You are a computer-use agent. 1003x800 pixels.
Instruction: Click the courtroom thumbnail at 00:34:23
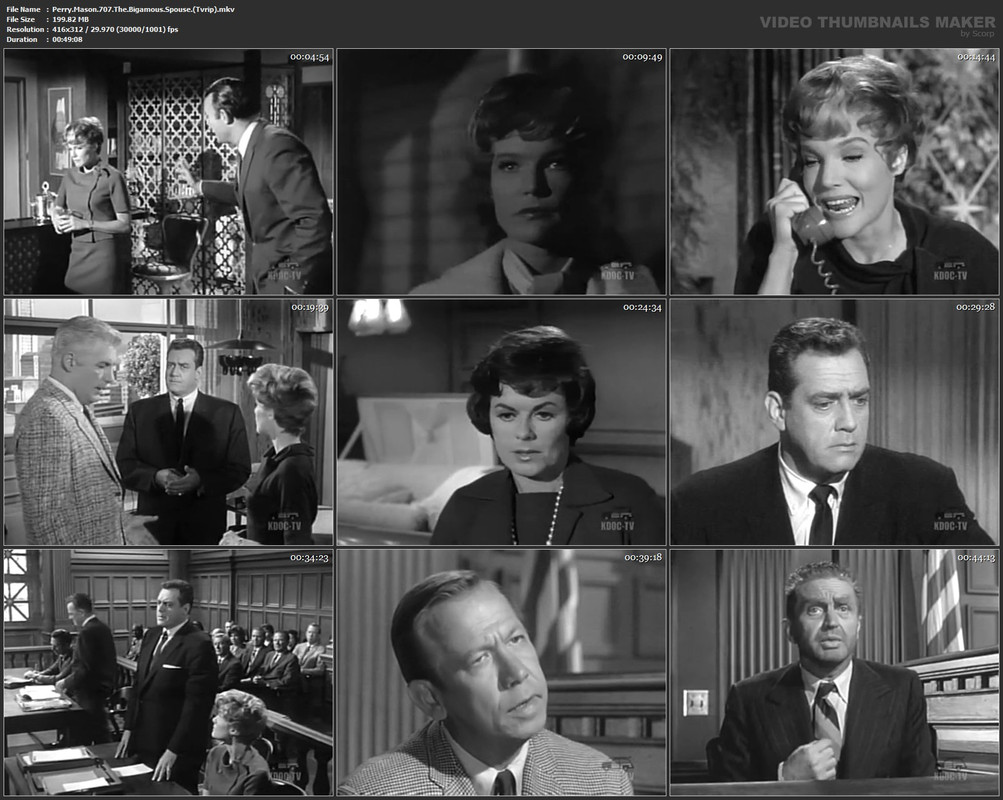point(168,672)
